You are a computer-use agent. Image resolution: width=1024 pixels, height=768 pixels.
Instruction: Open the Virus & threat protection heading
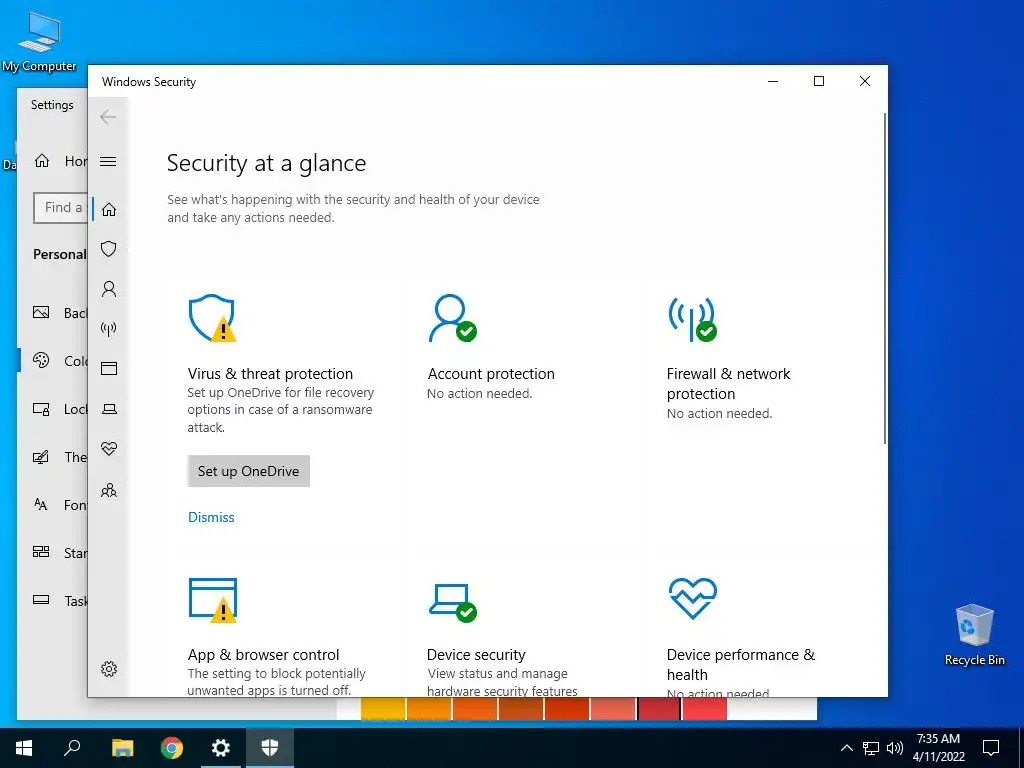tap(270, 374)
